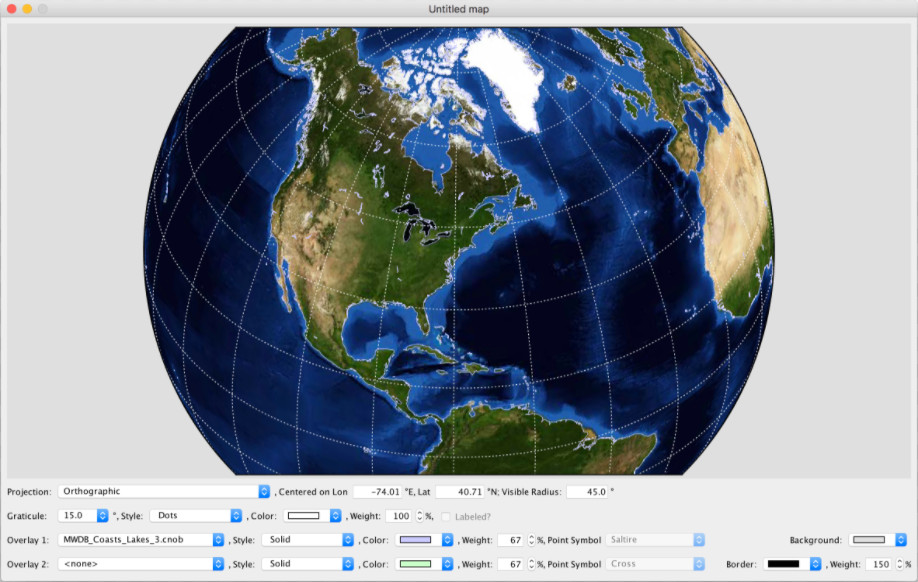
Task: Click the Great Lakes on the map
Action: click(x=422, y=222)
